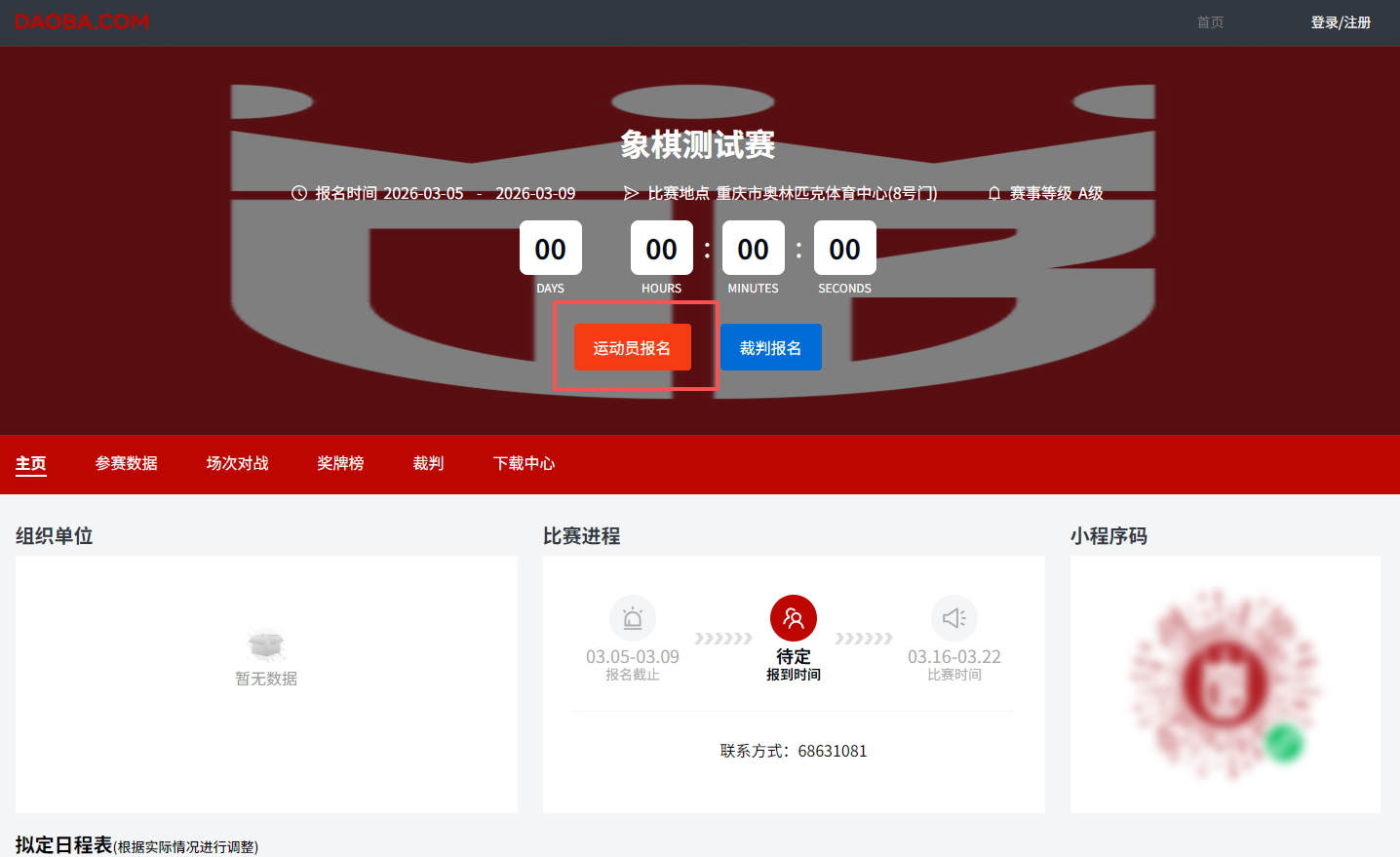The height and width of the screenshot is (857, 1400).
Task: Click the 裁判报名 referee registration button
Action: point(770,346)
